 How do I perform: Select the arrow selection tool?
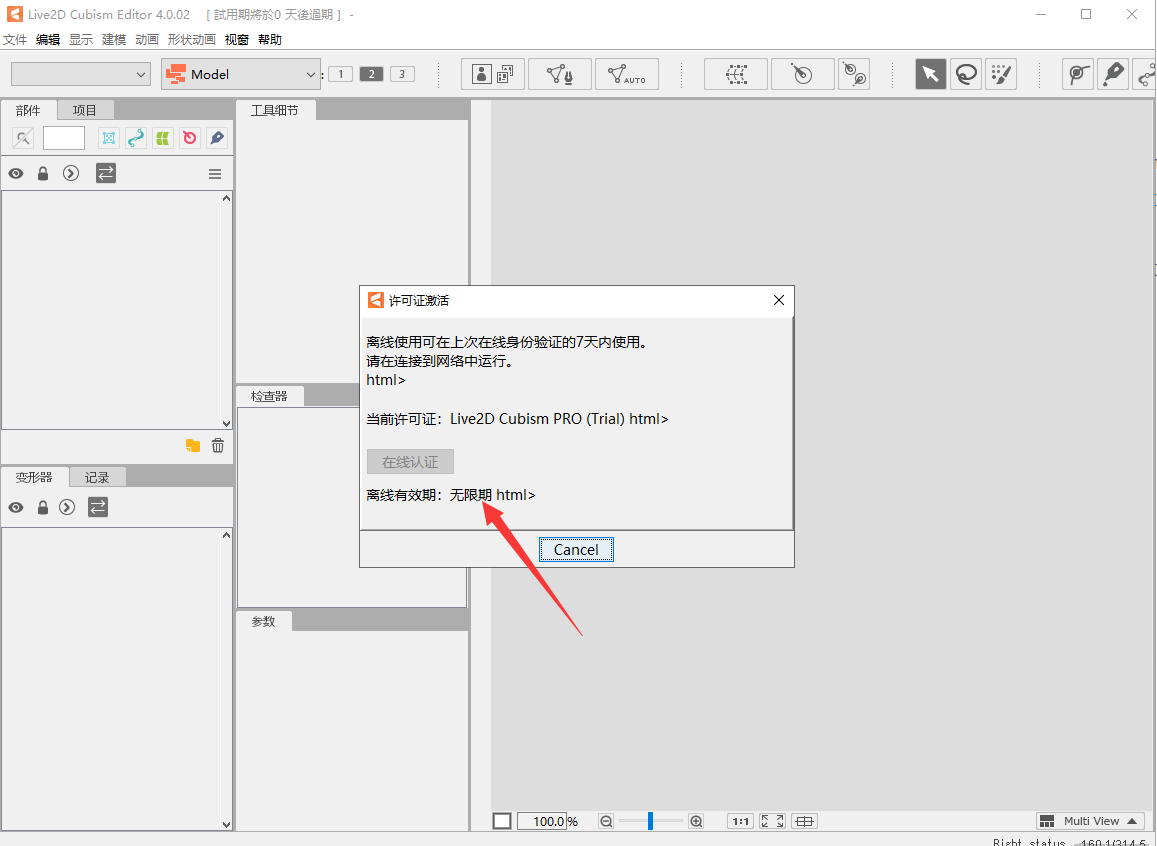pyautogui.click(x=931, y=74)
